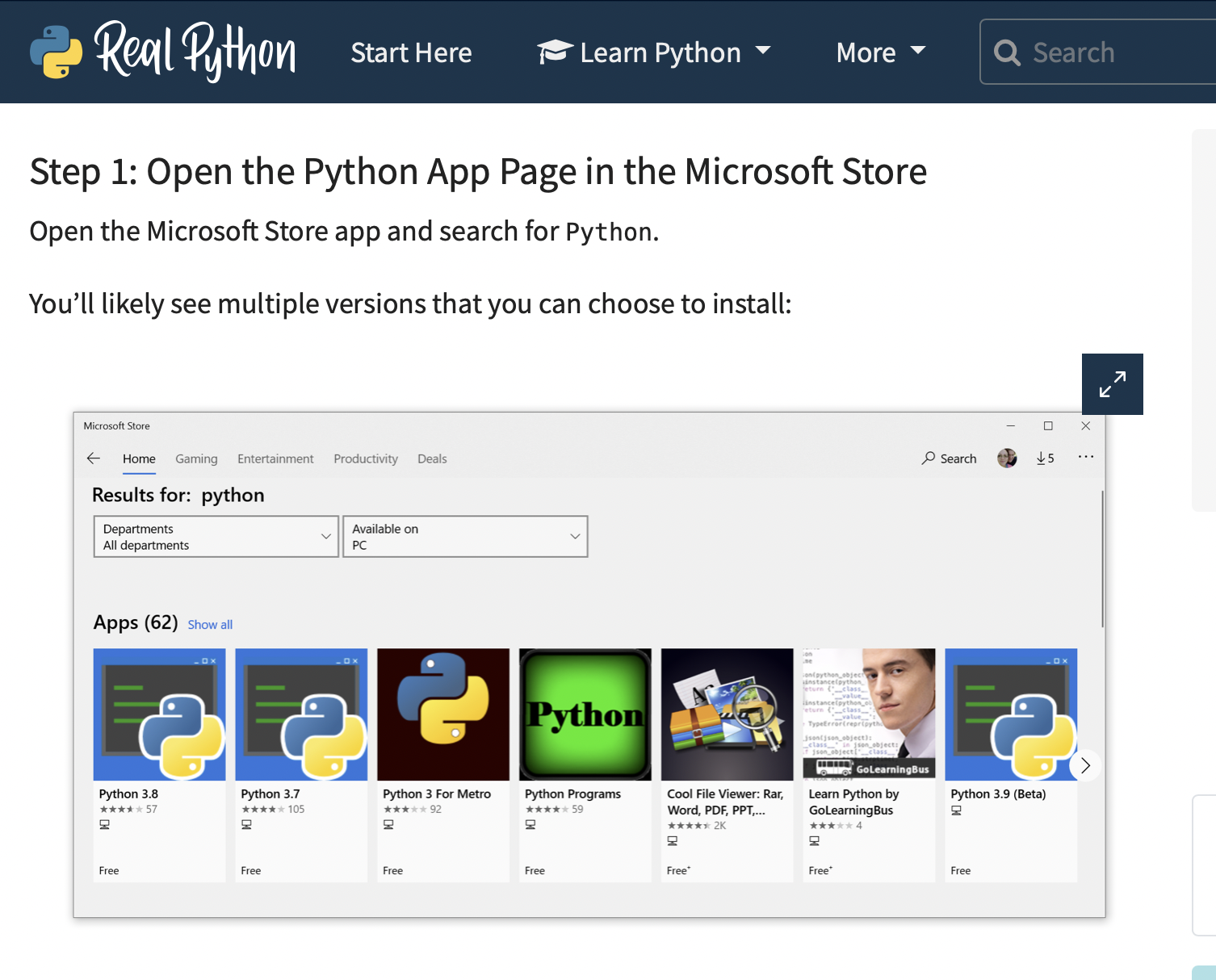Click the star rating with 57 reviews
This screenshot has height=980, width=1216.
point(128,810)
